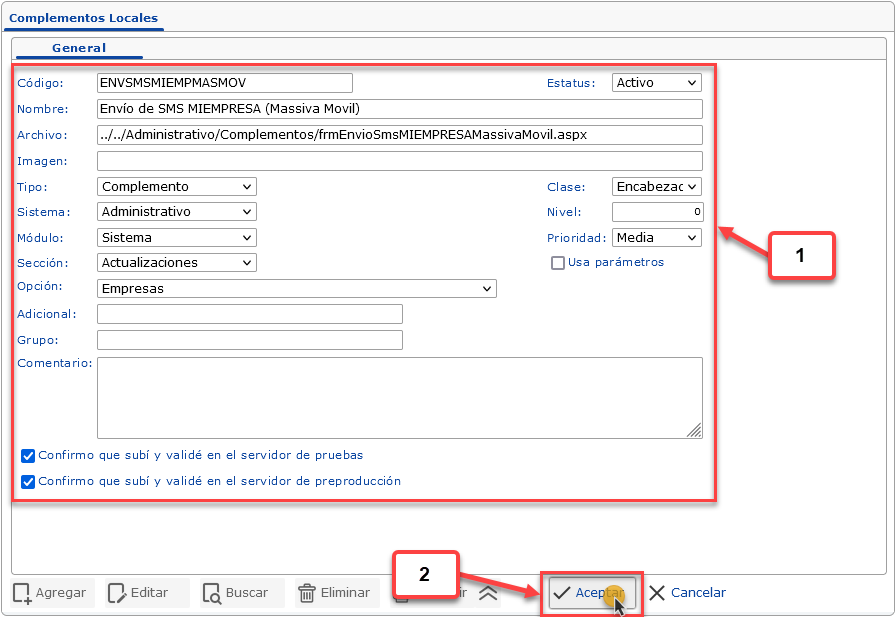Switch to the General tab
The width and height of the screenshot is (896, 617).
pyautogui.click(x=79, y=48)
